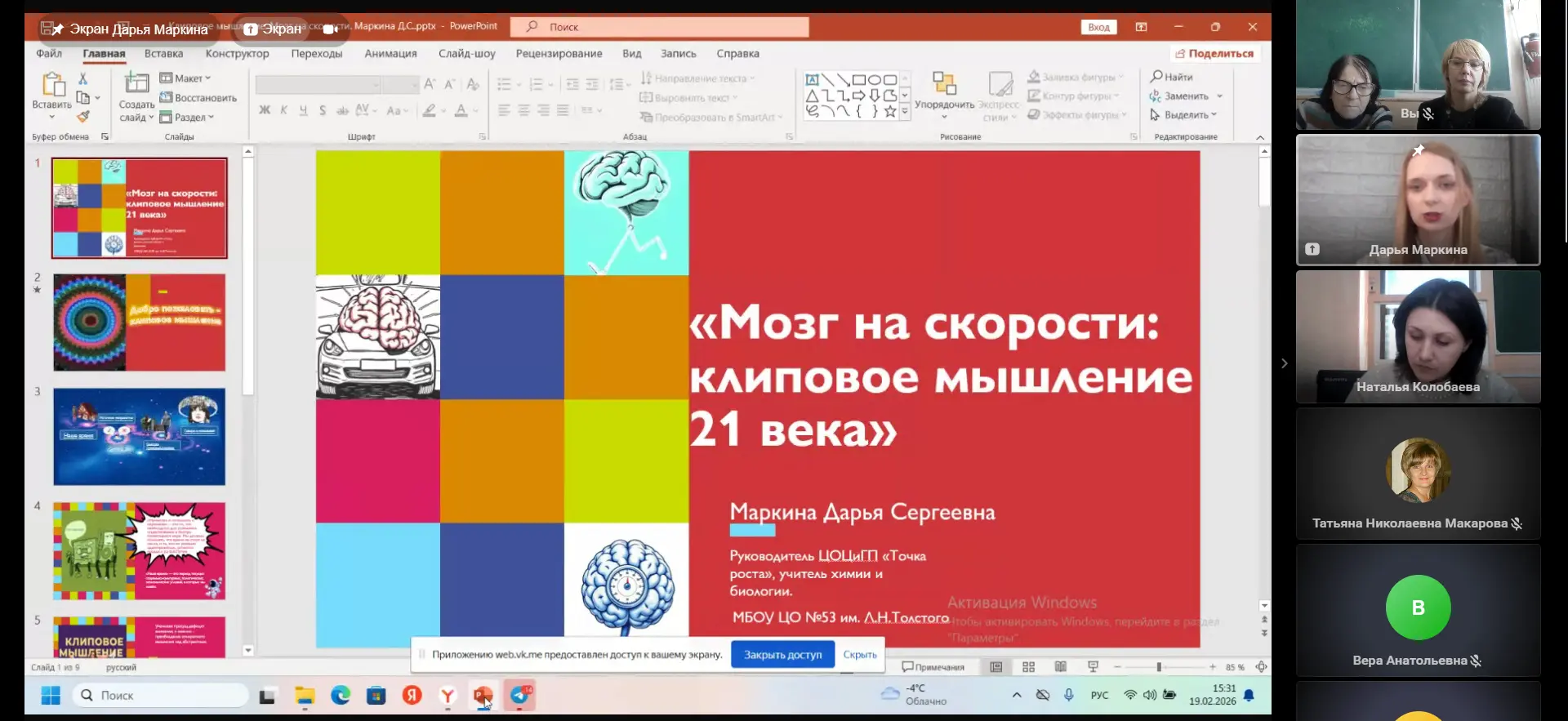Switch to the Слайд-шоу tab

pyautogui.click(x=466, y=54)
